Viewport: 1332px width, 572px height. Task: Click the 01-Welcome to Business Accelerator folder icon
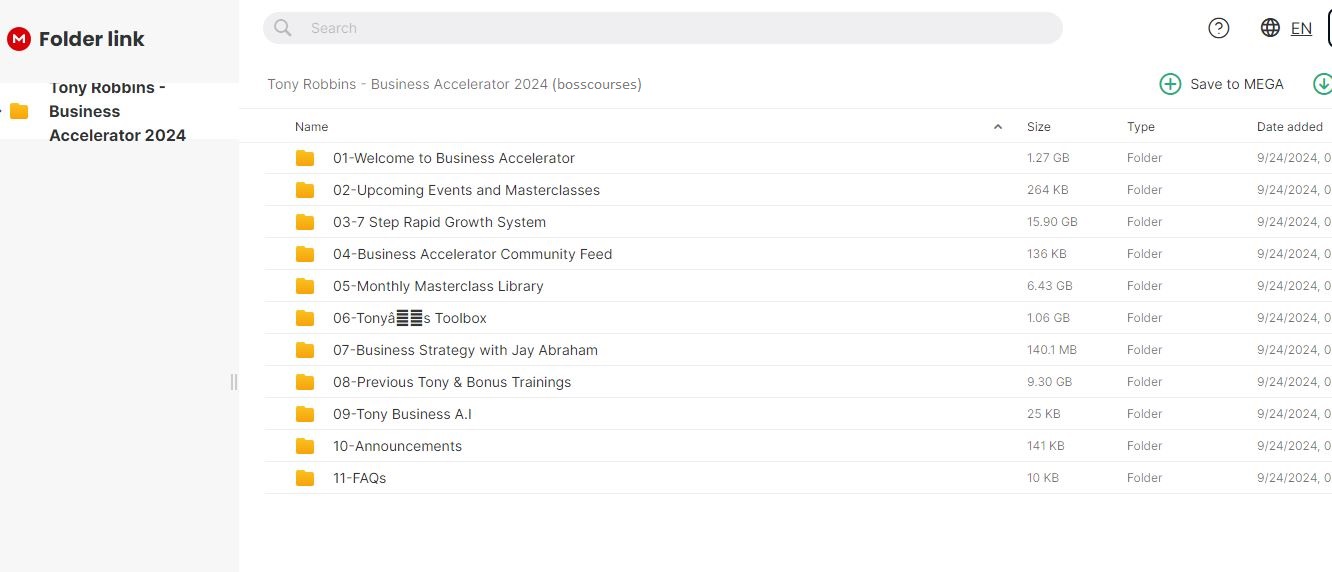click(x=305, y=158)
